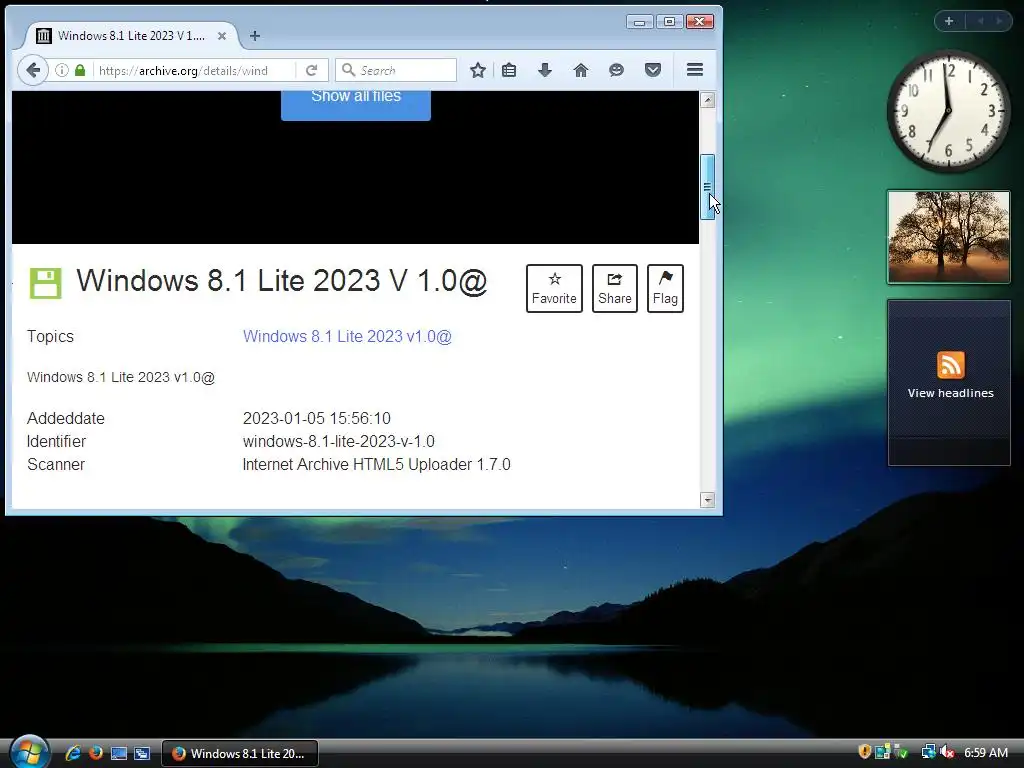The height and width of the screenshot is (768, 1024).
Task: Add a gadget with sidebar plus button
Action: tap(949, 21)
